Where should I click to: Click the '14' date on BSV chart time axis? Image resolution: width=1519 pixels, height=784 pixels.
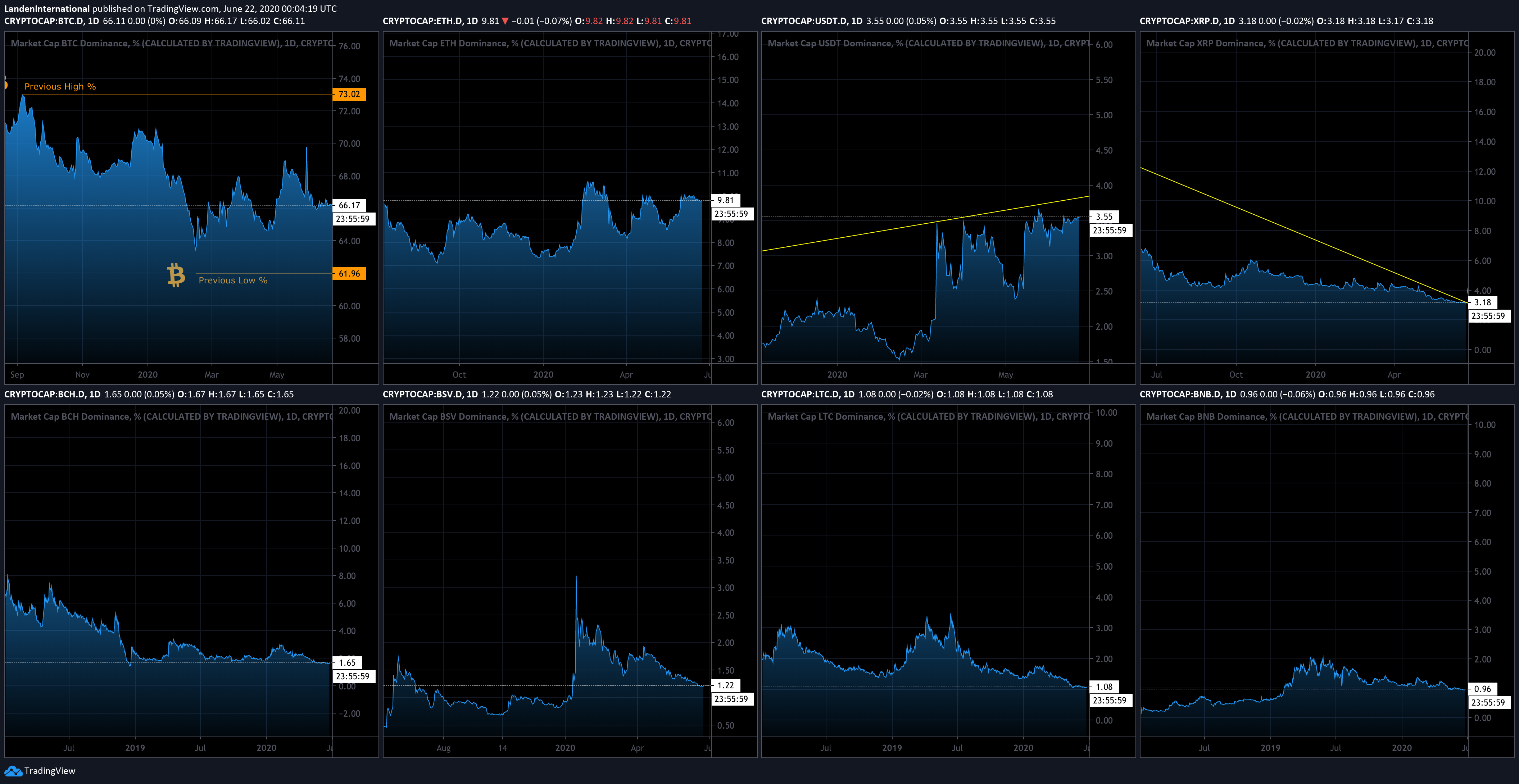(x=502, y=748)
